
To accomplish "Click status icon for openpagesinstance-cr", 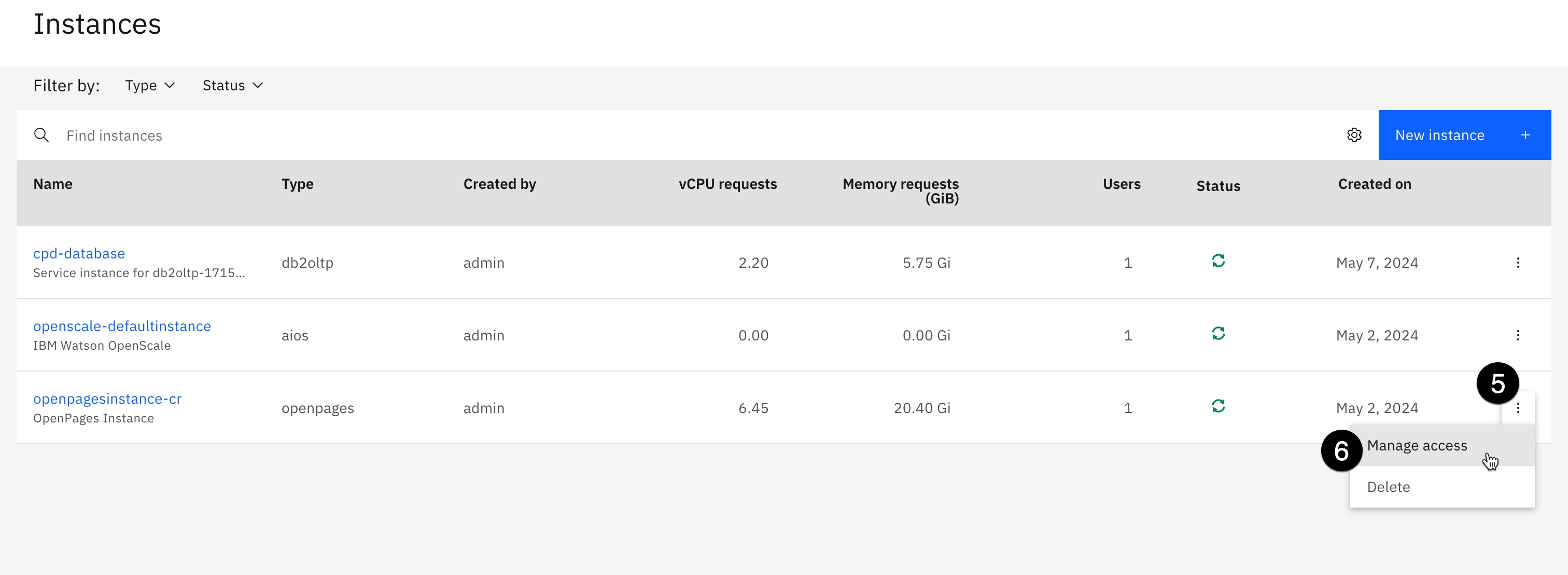I will 1218,406.
